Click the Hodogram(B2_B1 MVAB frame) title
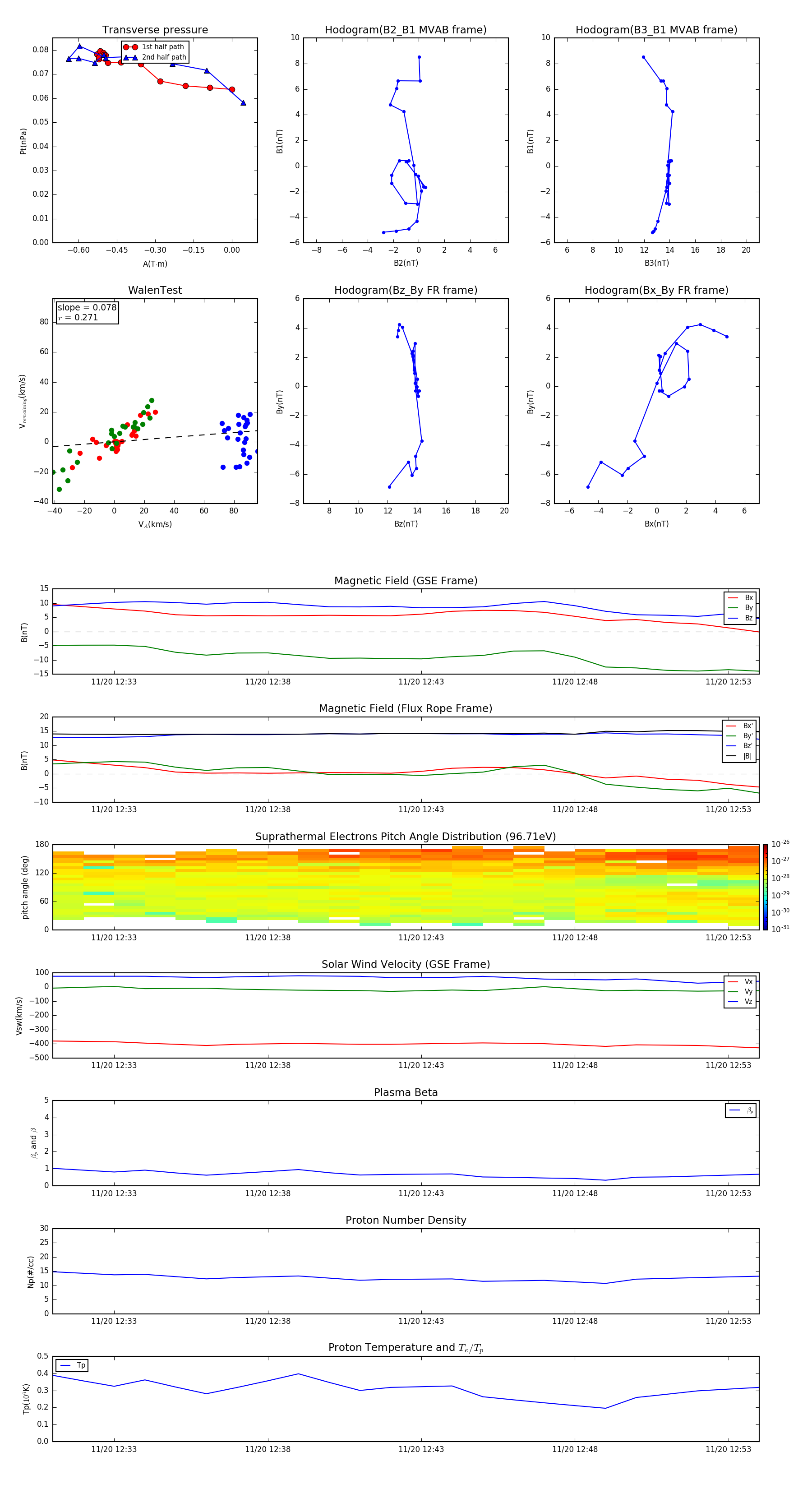This screenshot has height=1489, width=812. click(x=405, y=30)
